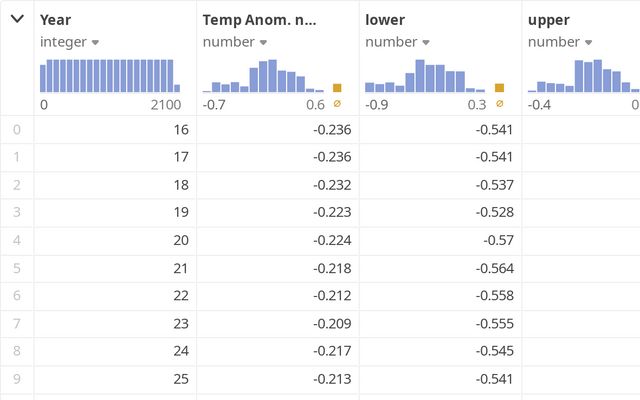The image size is (640, 400).
Task: Click the null-values icon under lower histogram
Action: click(500, 104)
